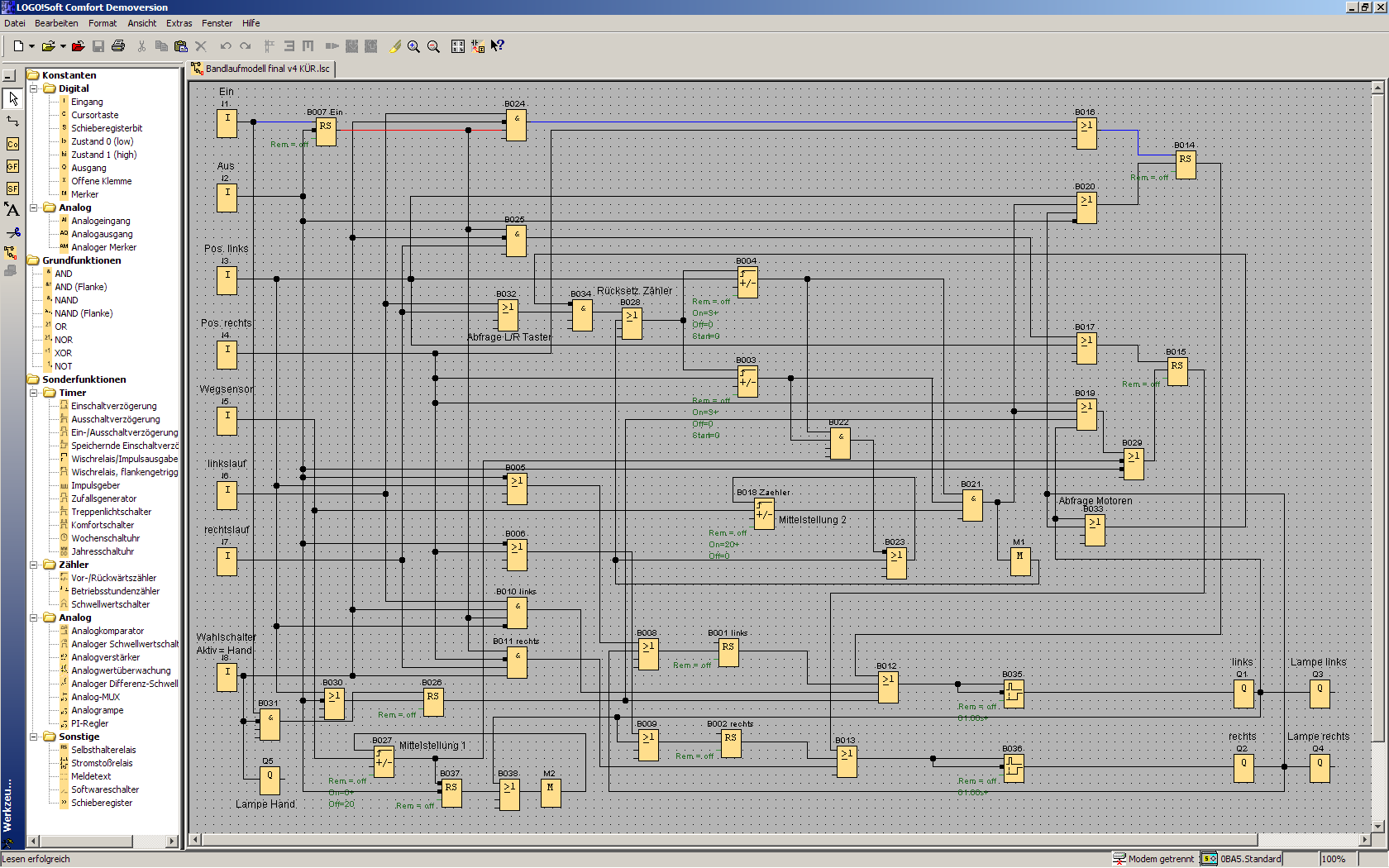Screen dimensions: 1389x868
Task: Select the text annotation tool
Action: pos(12,210)
